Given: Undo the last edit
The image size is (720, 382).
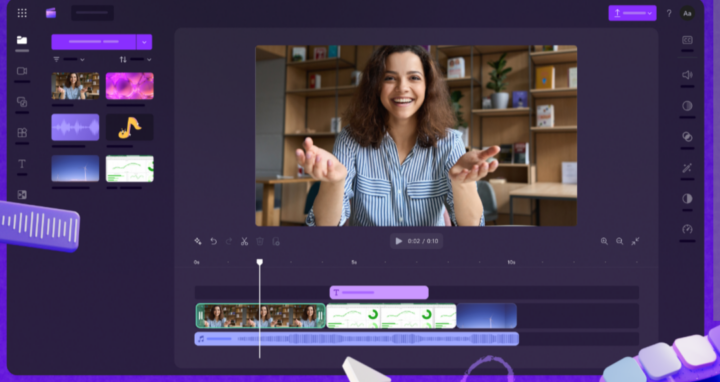Looking at the screenshot, I should 214,241.
